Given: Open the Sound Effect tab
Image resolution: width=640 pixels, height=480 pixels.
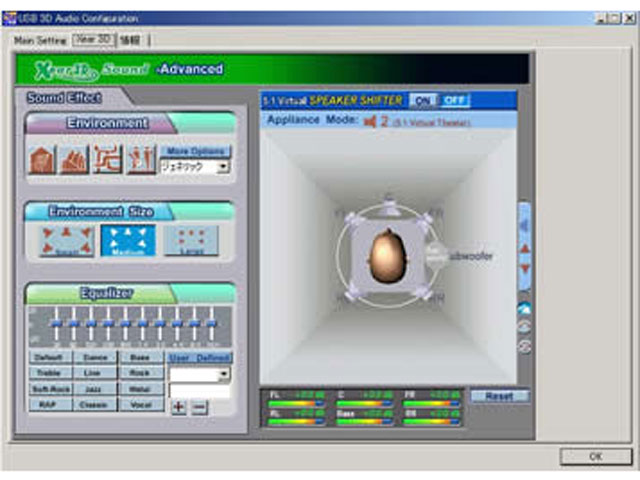Looking at the screenshot, I should pos(64,98).
